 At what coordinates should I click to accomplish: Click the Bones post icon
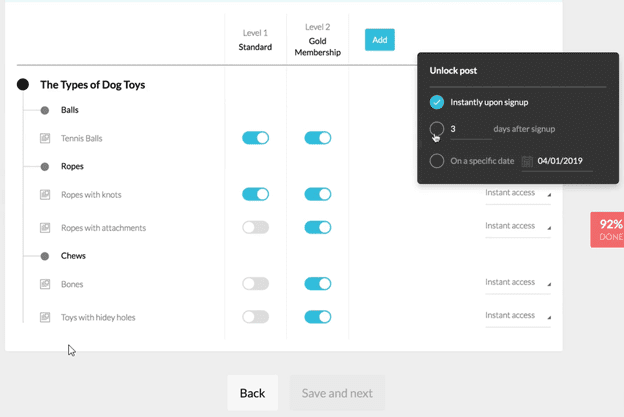pyautogui.click(x=45, y=284)
